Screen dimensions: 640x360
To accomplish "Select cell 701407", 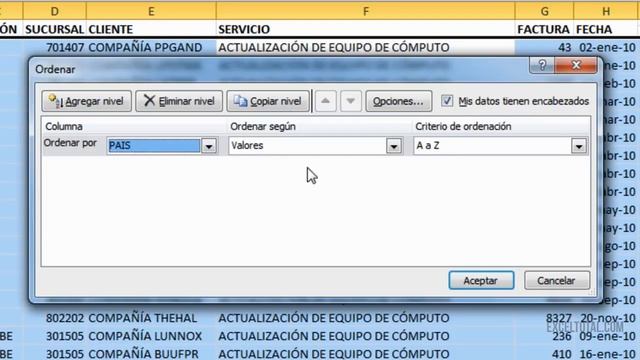I will (55, 48).
